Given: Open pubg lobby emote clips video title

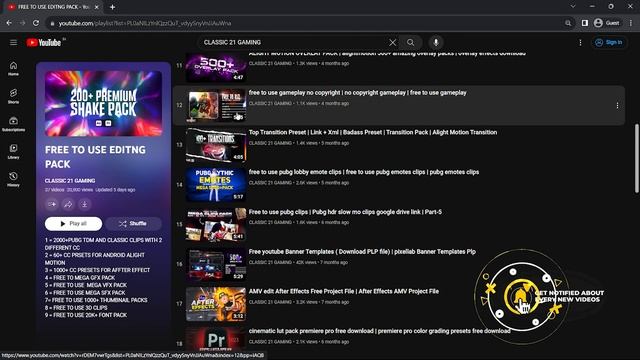Looking at the screenshot, I should pos(364,172).
